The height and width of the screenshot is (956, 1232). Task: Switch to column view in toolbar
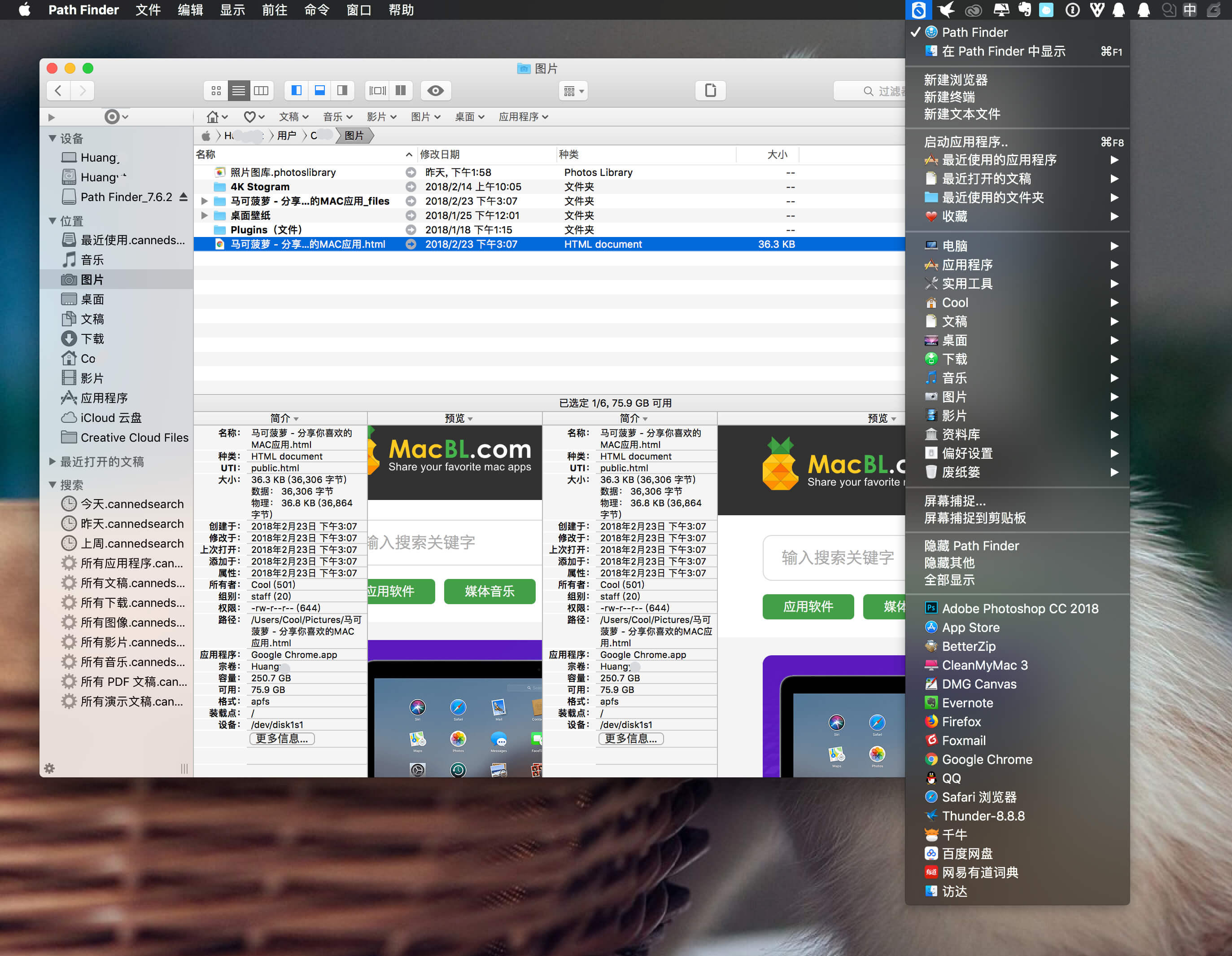(261, 90)
